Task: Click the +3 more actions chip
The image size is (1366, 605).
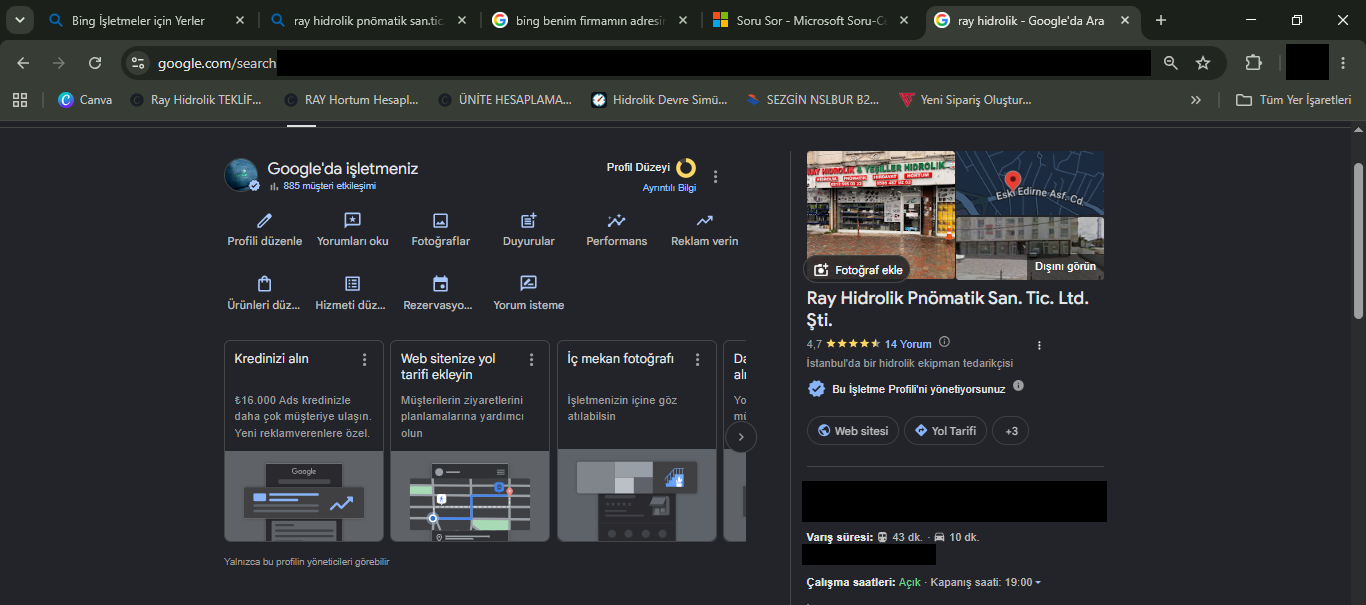Action: (1011, 431)
